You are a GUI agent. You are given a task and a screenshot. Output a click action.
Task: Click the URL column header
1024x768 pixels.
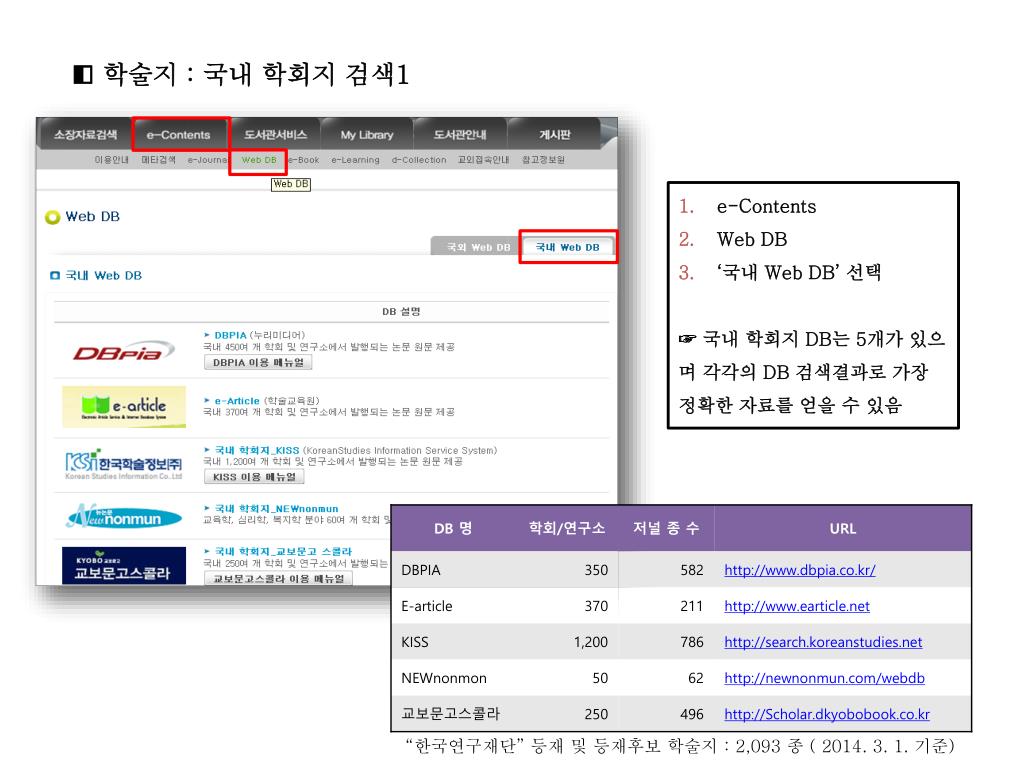pos(842,528)
